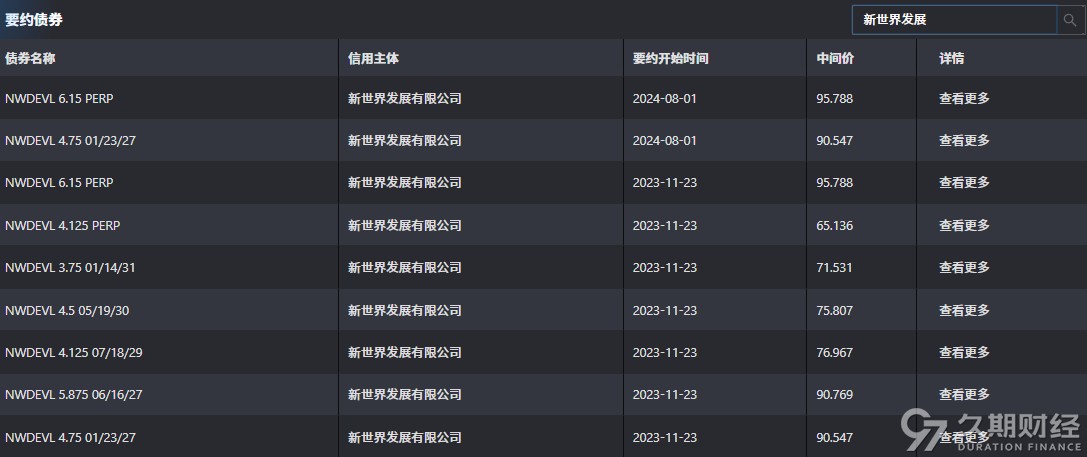This screenshot has width=1087, height=457.
Task: Click 查看更多 on the 2024-08-01 NWDEVL 6.15 PERP row
Action: (x=964, y=98)
